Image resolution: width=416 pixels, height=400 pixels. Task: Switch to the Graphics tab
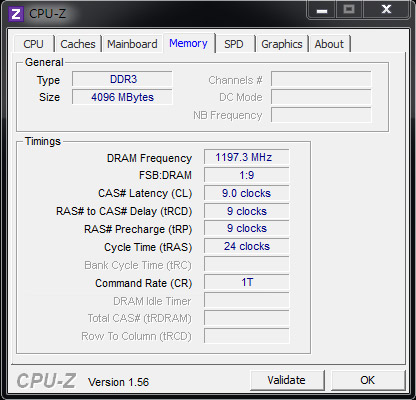282,44
